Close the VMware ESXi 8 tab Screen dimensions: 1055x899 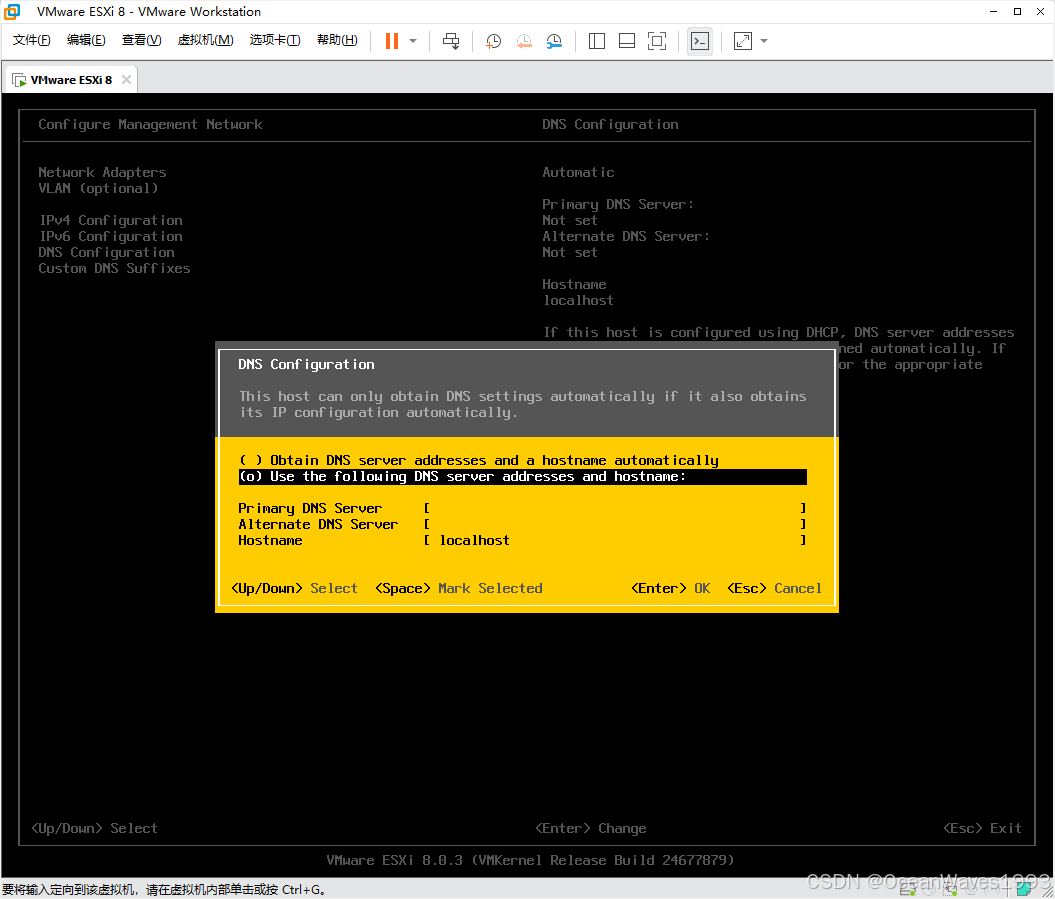[x=126, y=79]
